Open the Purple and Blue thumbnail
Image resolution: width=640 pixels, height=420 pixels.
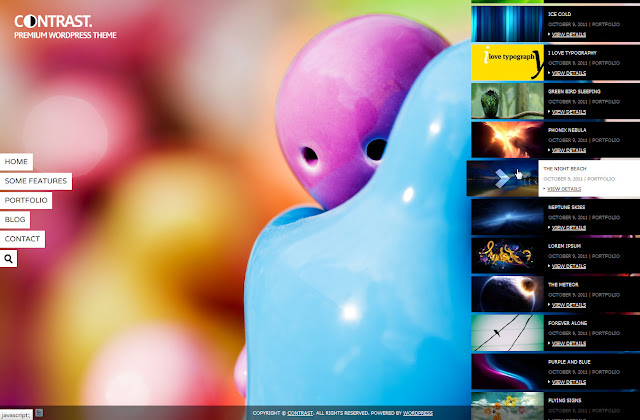pos(508,371)
